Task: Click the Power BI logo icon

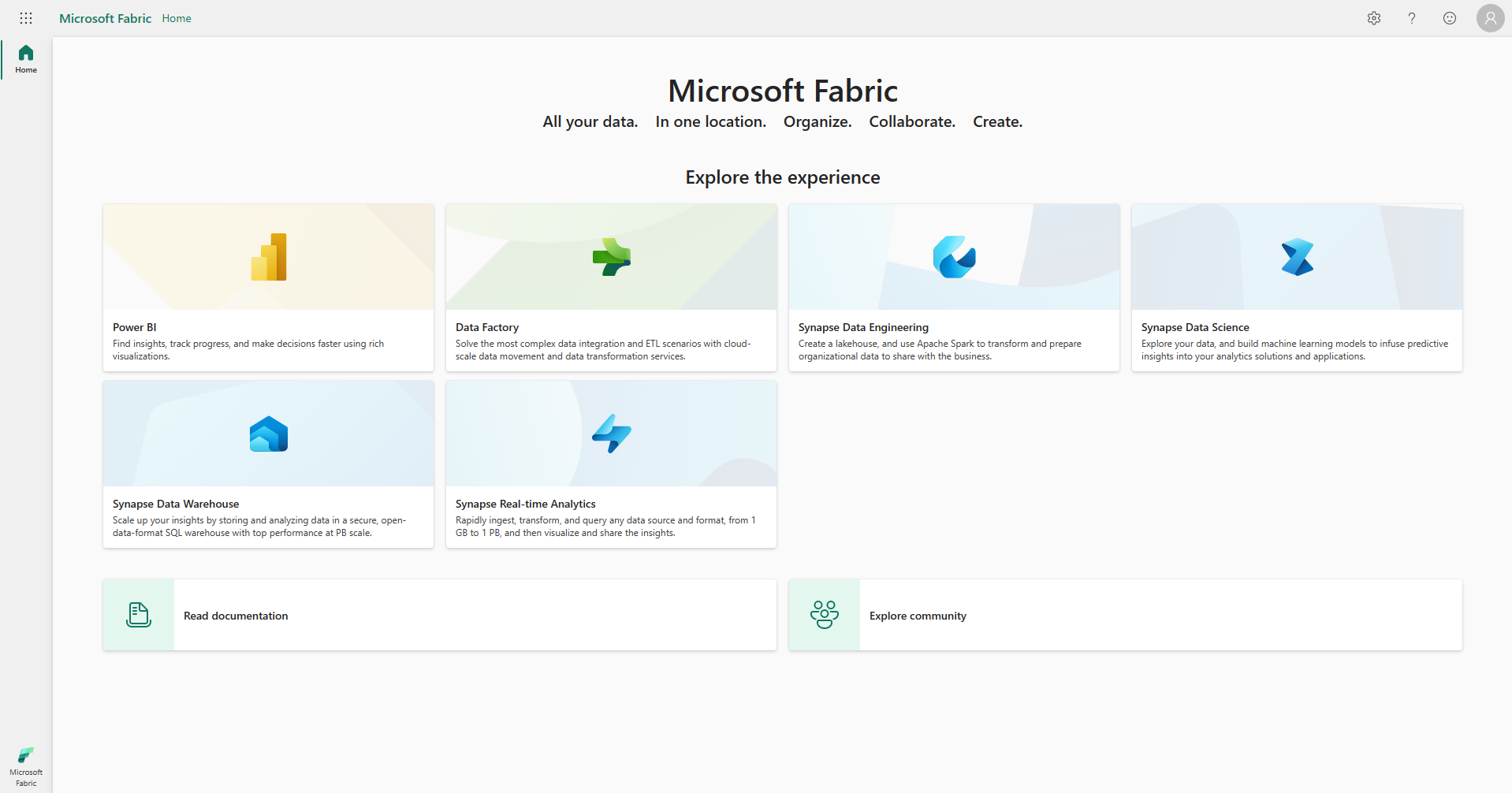Action: coord(269,257)
